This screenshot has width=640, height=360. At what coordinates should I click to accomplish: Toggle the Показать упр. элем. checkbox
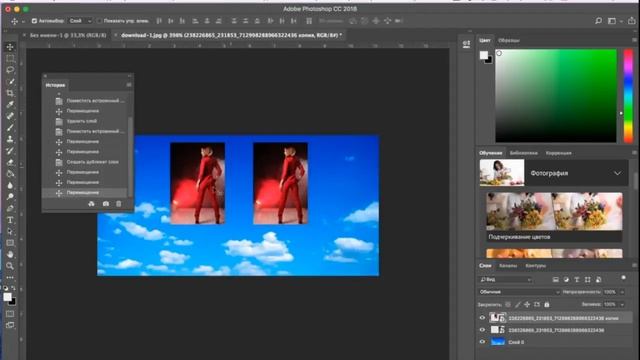click(99, 21)
